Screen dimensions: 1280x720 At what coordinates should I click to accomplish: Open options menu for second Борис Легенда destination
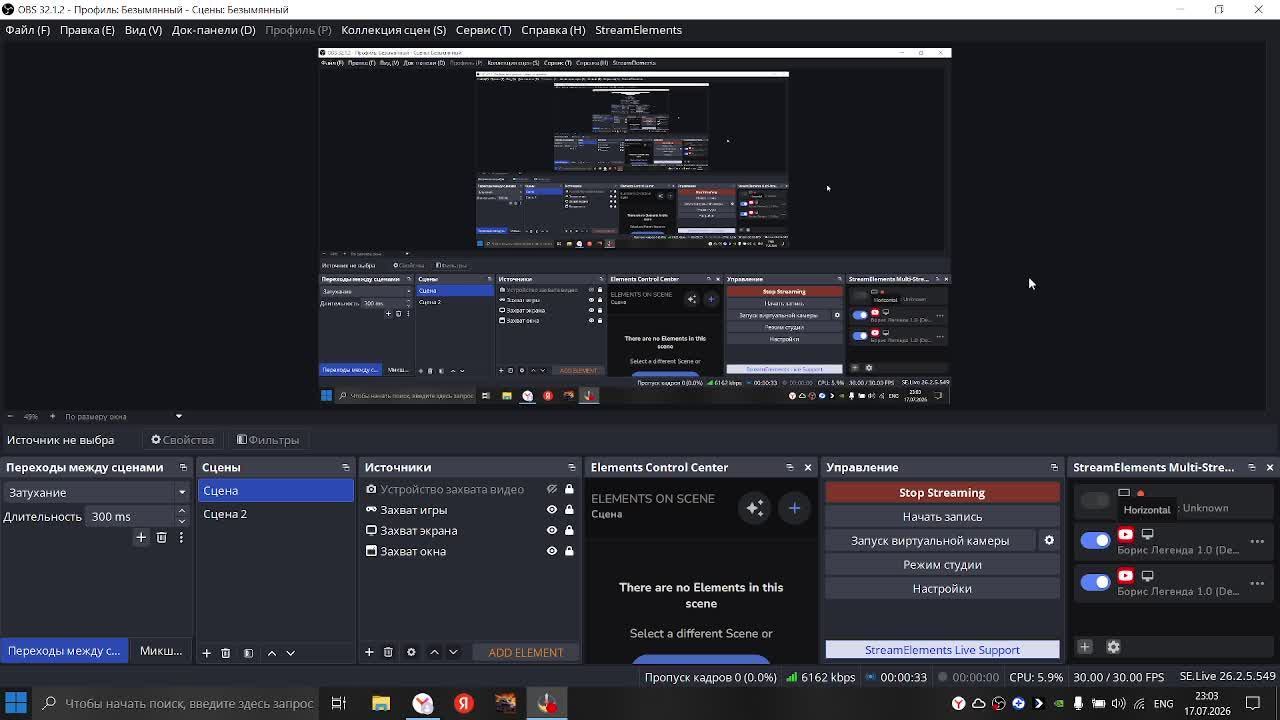coord(1257,582)
